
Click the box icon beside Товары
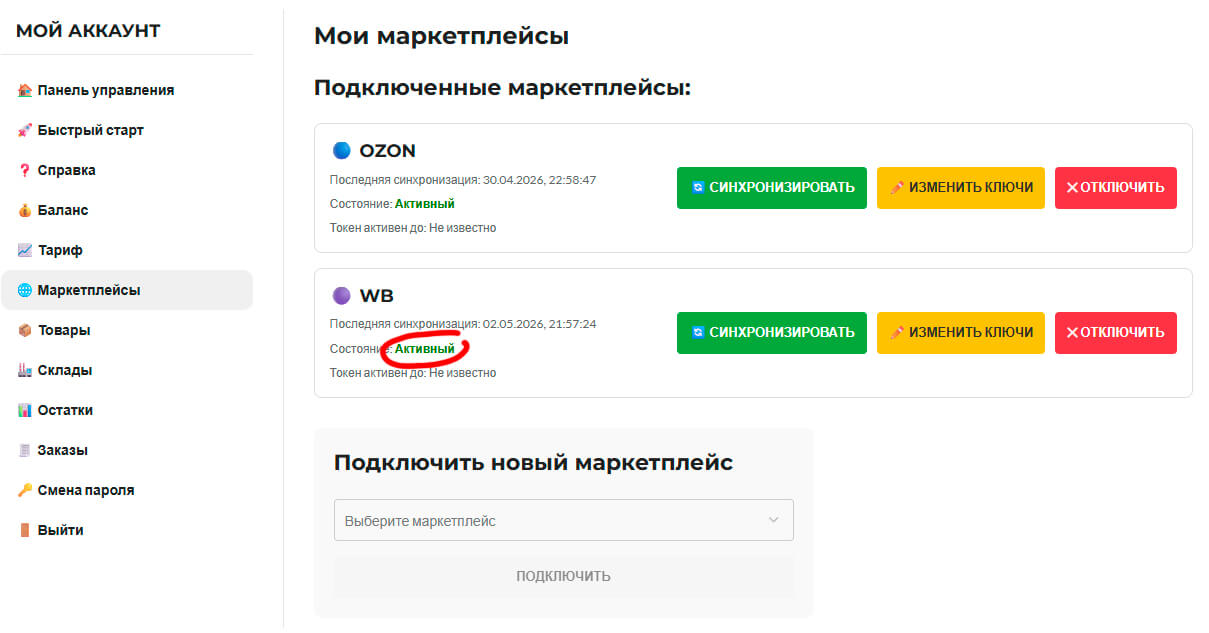[25, 330]
